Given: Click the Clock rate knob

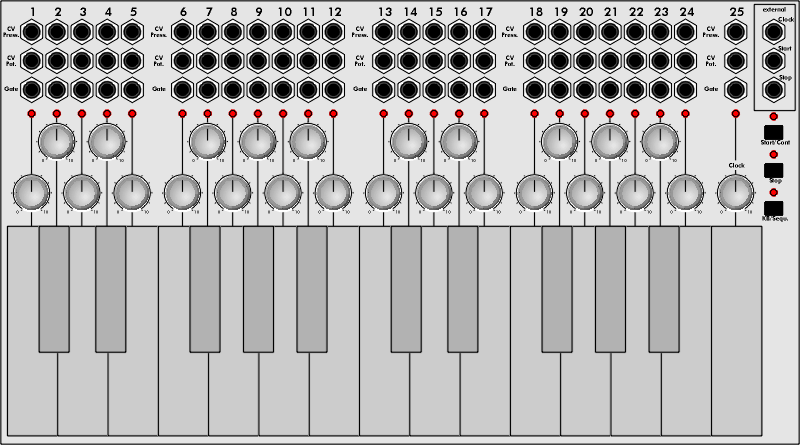Looking at the screenshot, I should point(736,190).
